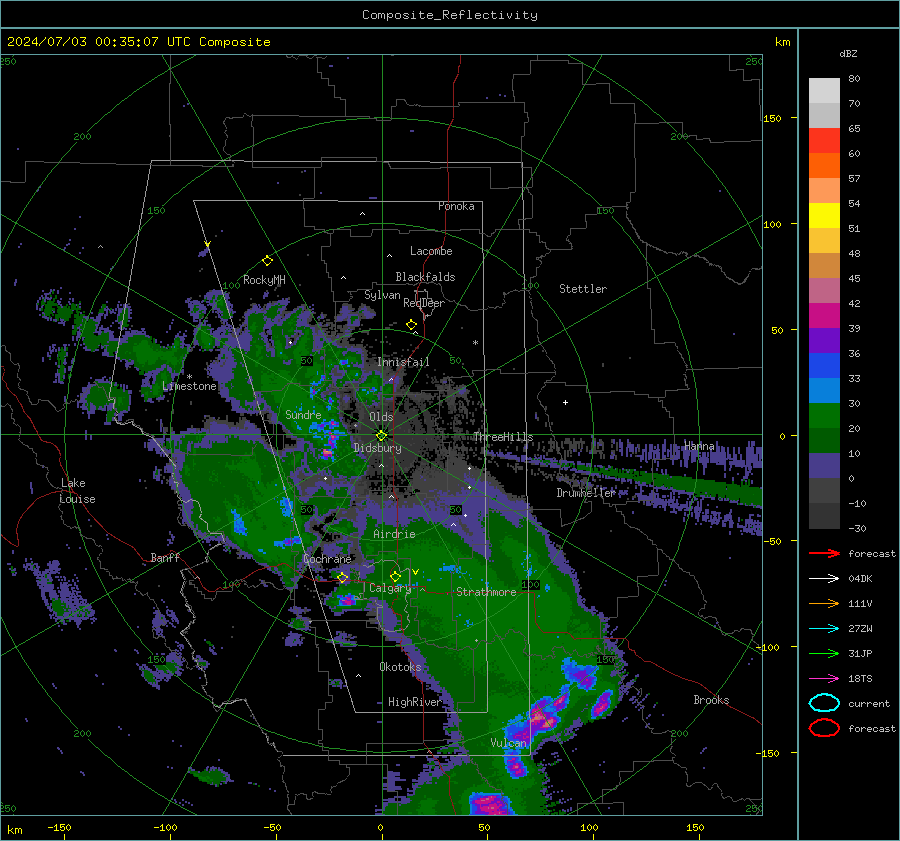Click the -30 dBZ legend value
The height and width of the screenshot is (841, 900).
(857, 528)
